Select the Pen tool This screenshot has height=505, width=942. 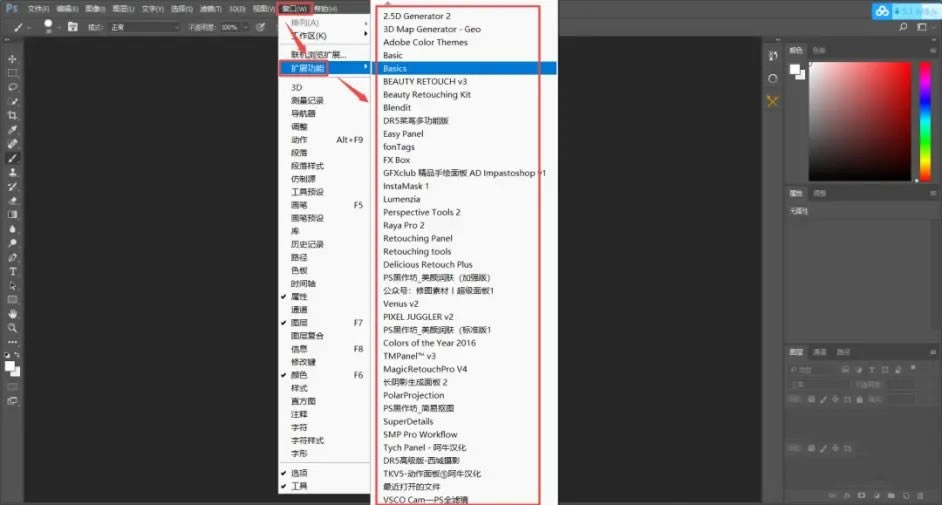point(12,258)
